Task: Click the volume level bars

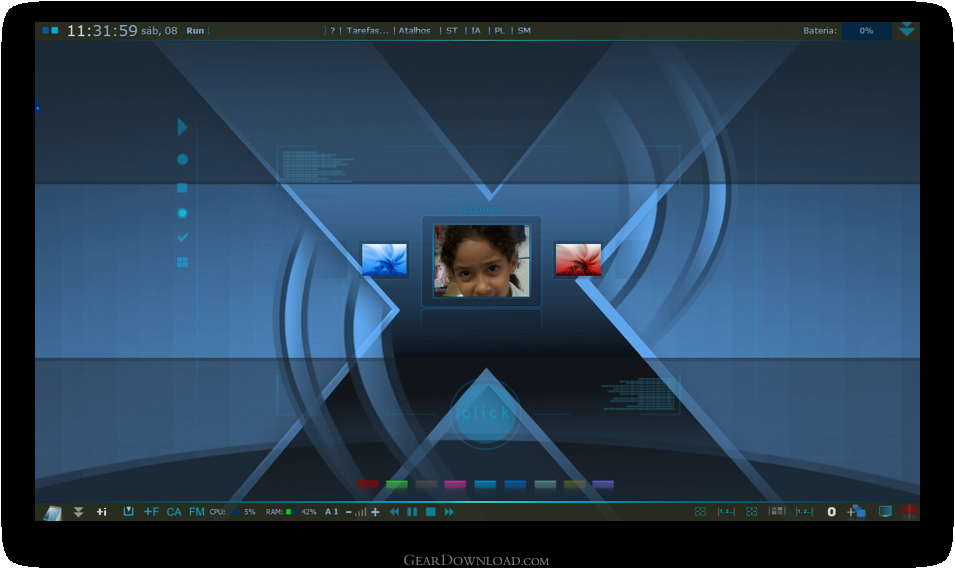Action: coord(361,512)
